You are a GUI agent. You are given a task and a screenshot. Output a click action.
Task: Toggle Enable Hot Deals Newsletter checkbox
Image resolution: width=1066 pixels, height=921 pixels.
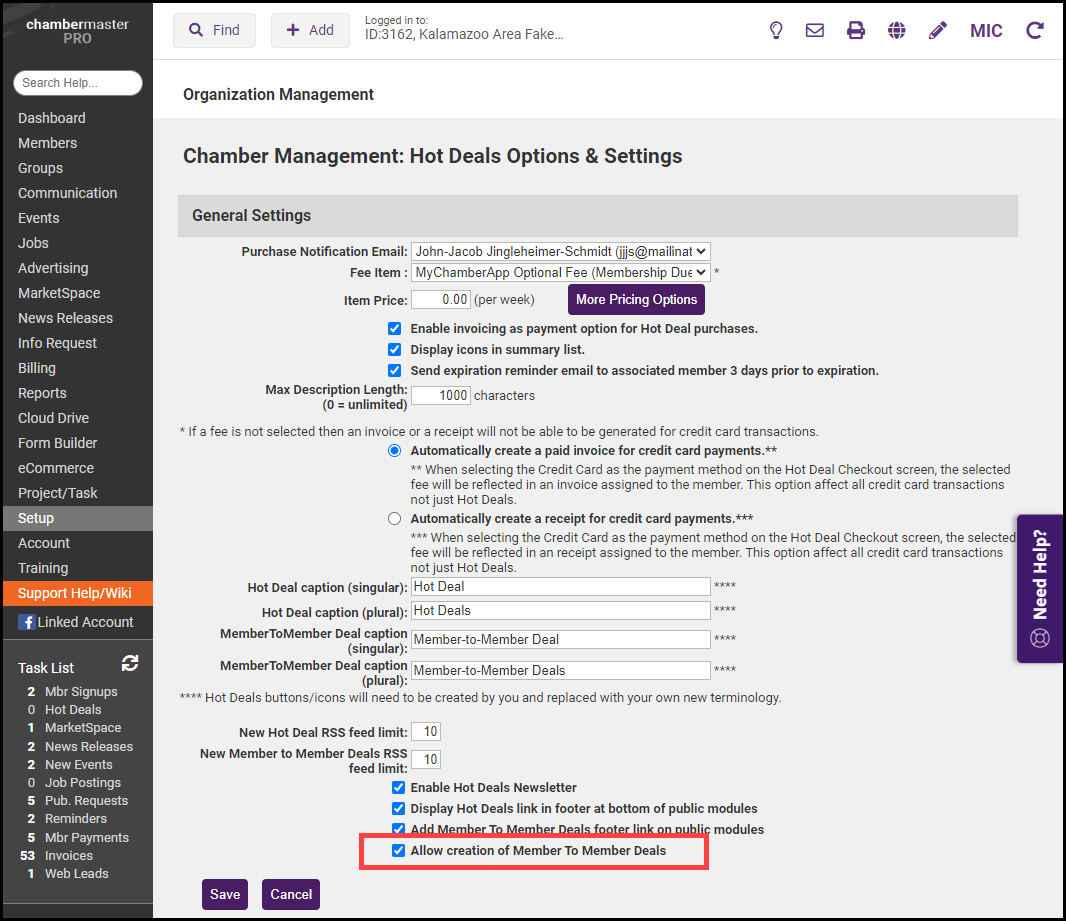click(399, 787)
